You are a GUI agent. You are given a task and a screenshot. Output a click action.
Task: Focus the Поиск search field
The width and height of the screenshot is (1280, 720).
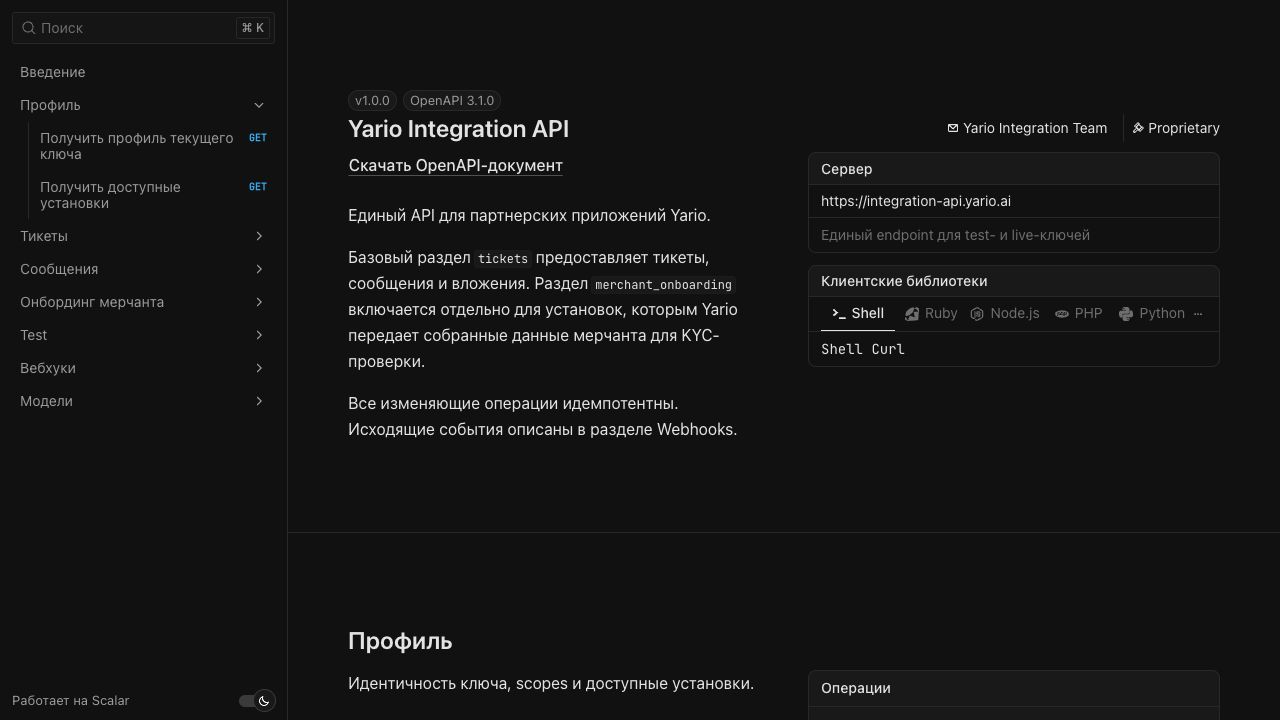click(x=143, y=28)
